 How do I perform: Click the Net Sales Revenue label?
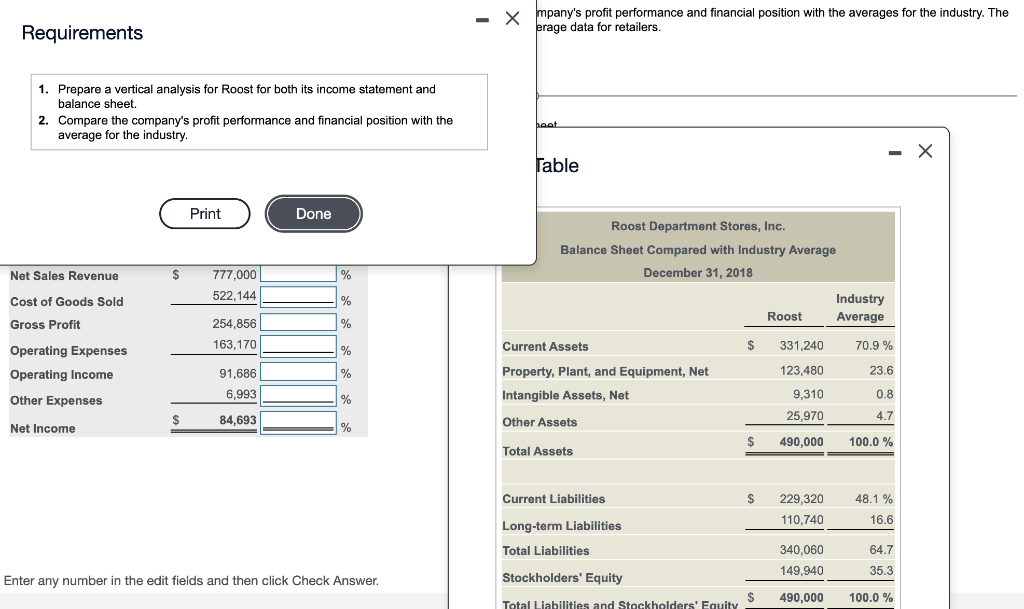(64, 275)
